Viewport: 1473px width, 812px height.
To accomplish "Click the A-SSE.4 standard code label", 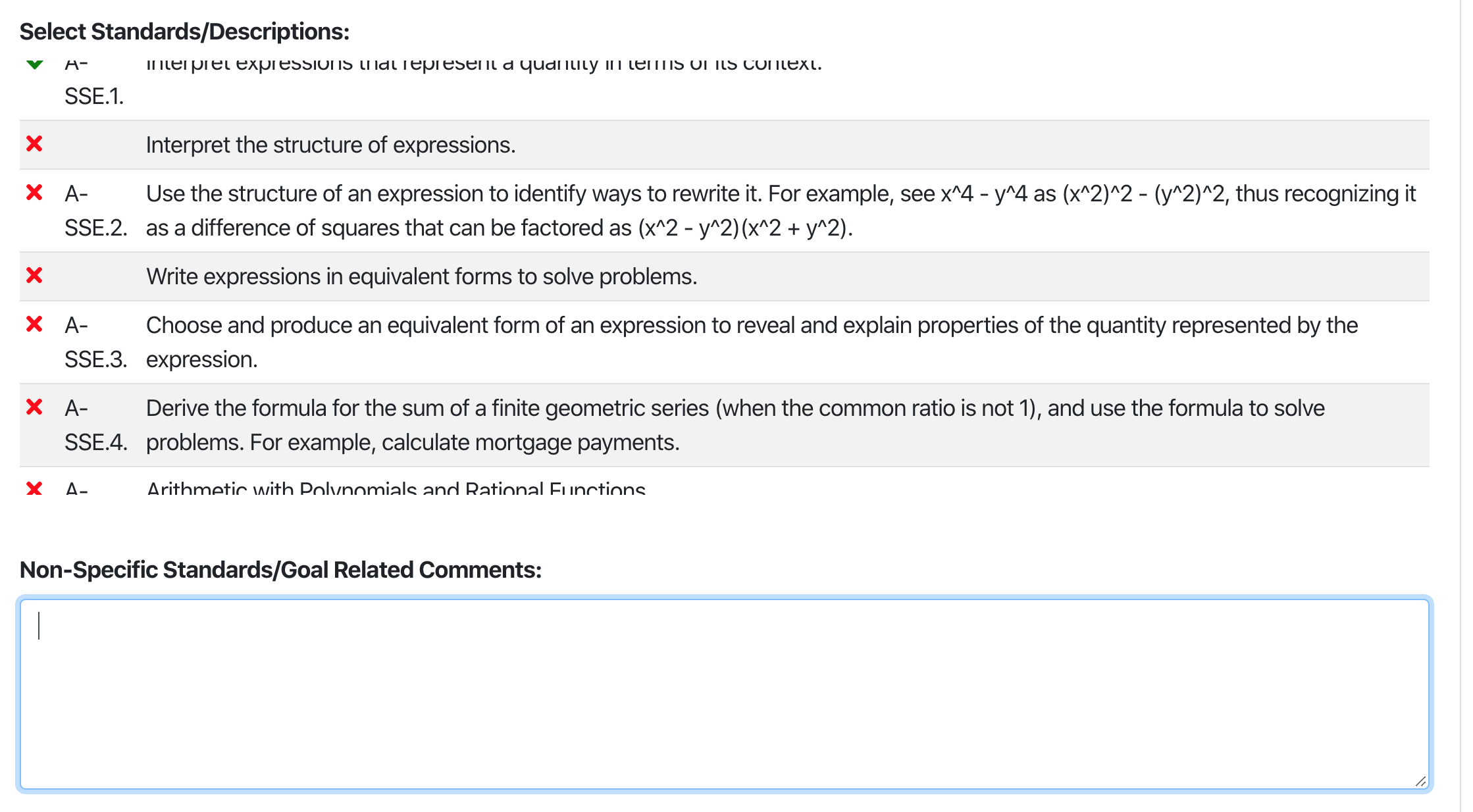I will [95, 425].
